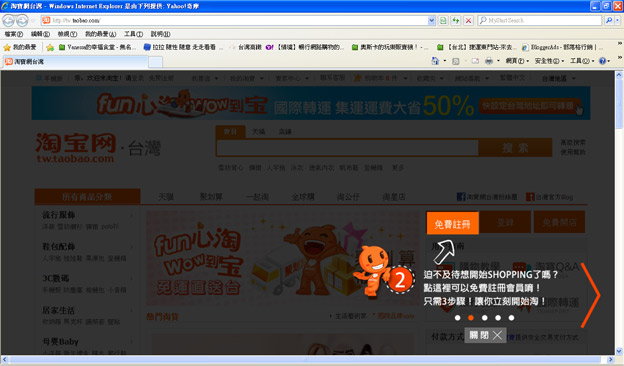
Task: Jump to the fifth tutorial step dot
Action: 511,318
